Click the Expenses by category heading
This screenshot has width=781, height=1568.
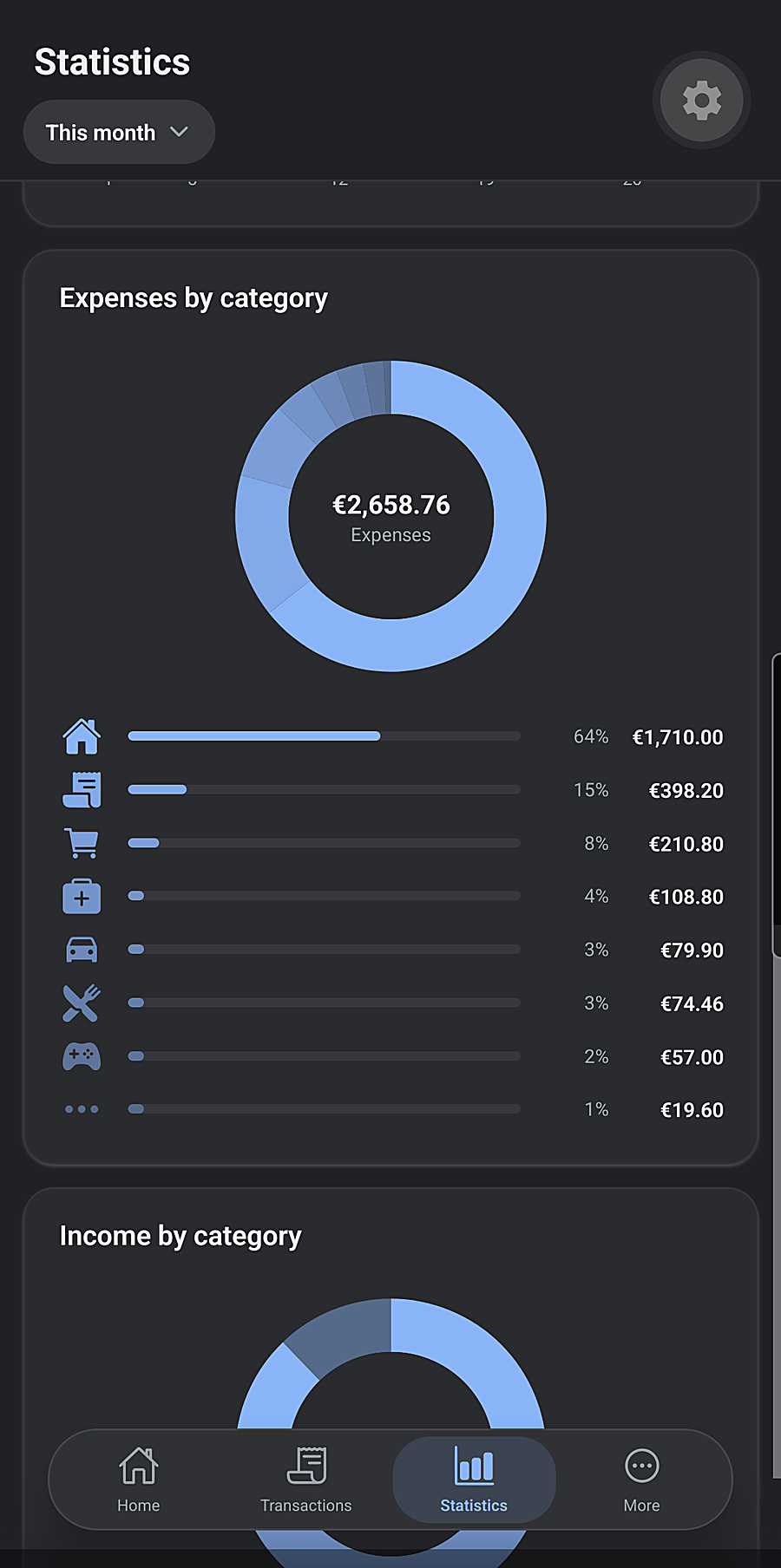point(194,298)
